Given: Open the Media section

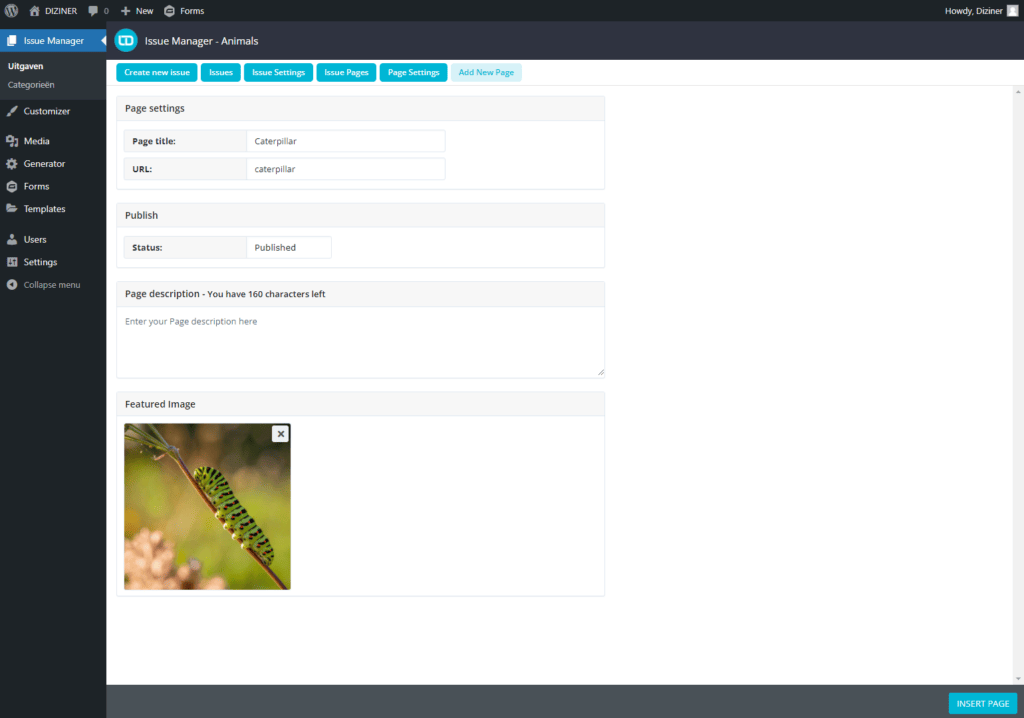Looking at the screenshot, I should [x=36, y=141].
